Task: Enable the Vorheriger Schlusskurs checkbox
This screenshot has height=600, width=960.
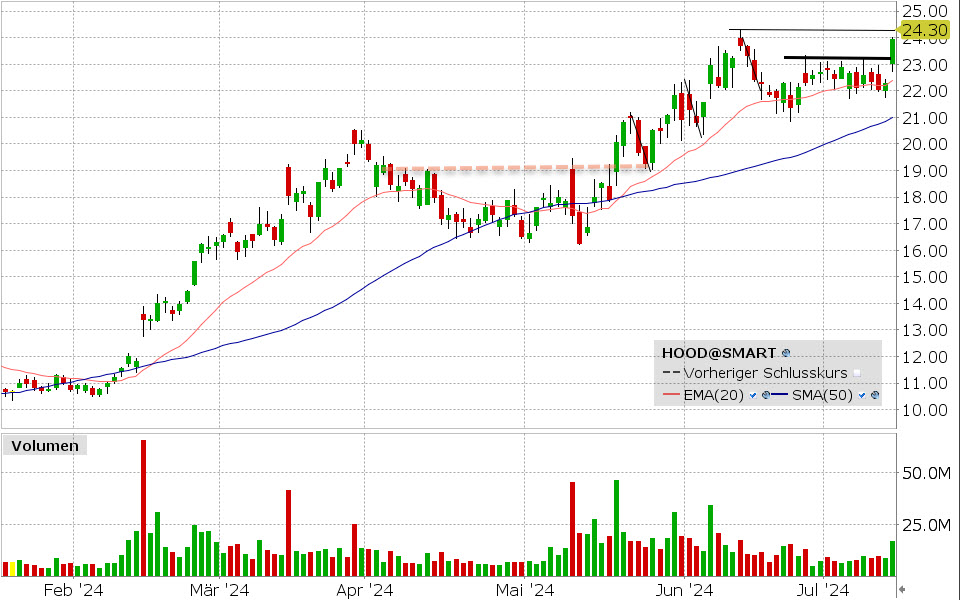Action: 857,373
